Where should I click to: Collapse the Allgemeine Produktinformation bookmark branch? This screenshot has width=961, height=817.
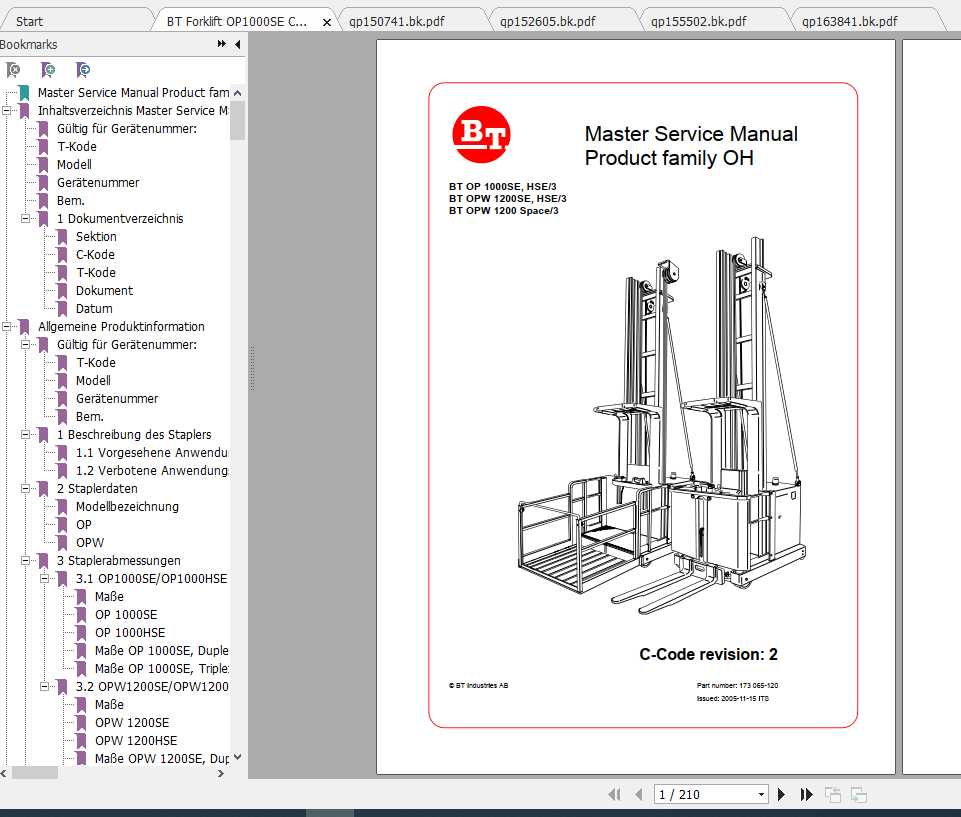click(x=8, y=326)
